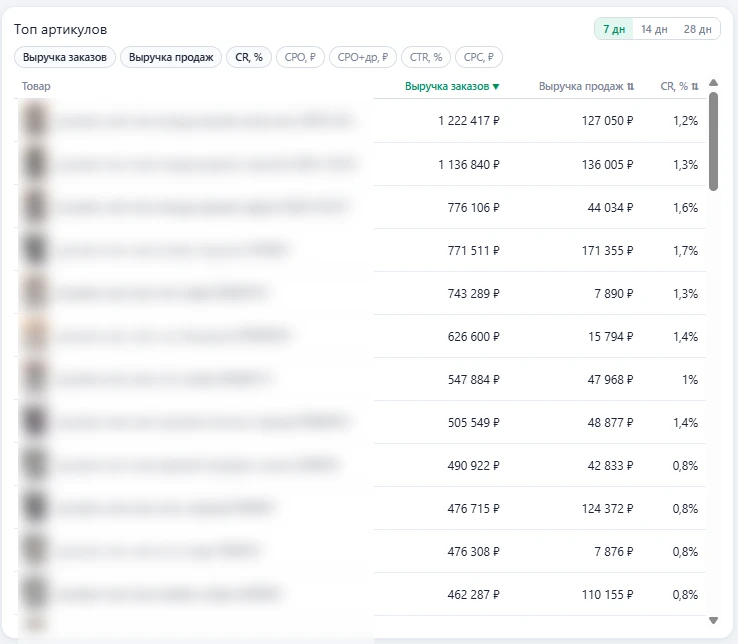
Task: Open product thumbnail in 490 922 ₽ row
Action: point(35,465)
